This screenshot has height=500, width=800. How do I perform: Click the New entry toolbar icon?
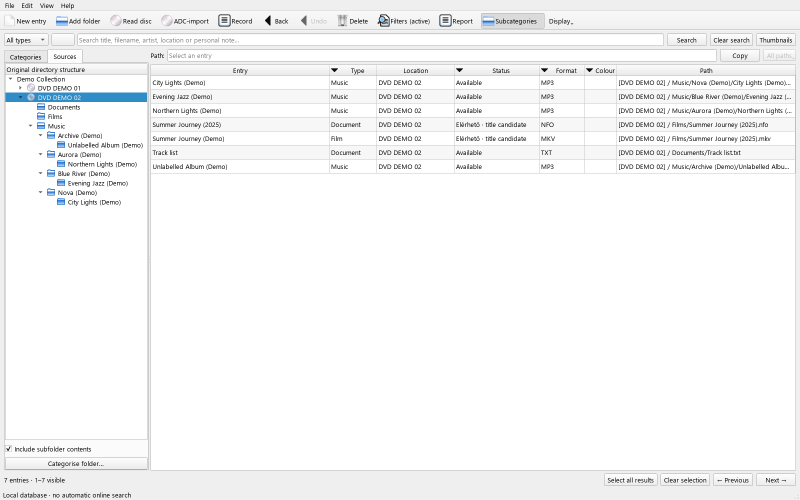[x=10, y=21]
